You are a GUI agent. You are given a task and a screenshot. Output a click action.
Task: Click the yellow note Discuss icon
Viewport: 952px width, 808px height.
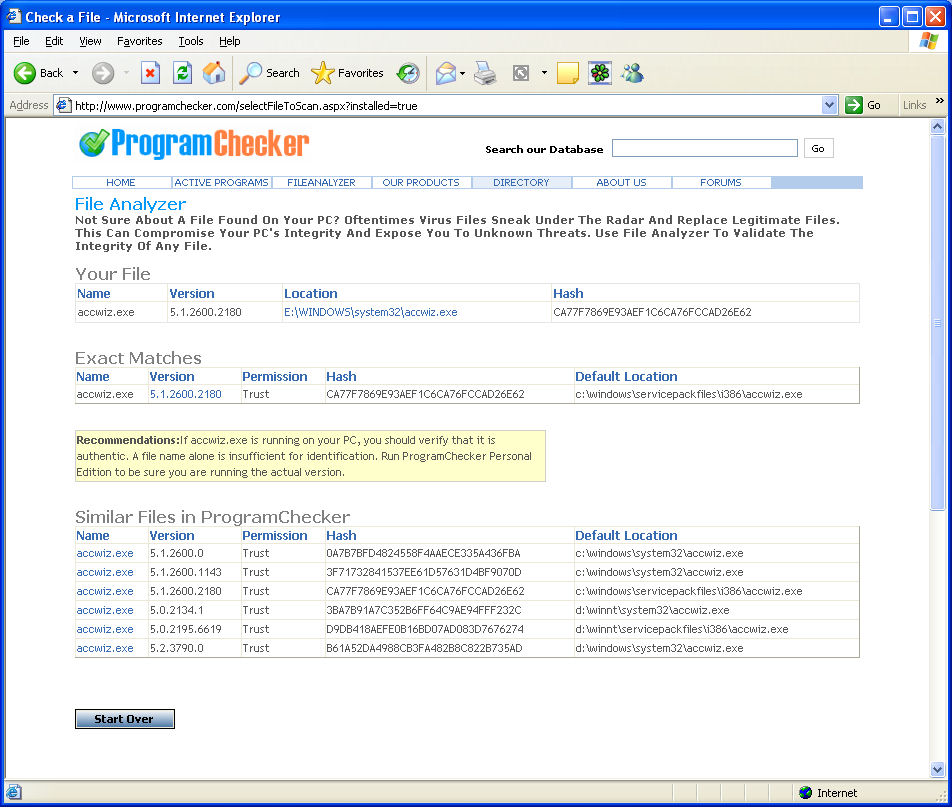point(568,73)
